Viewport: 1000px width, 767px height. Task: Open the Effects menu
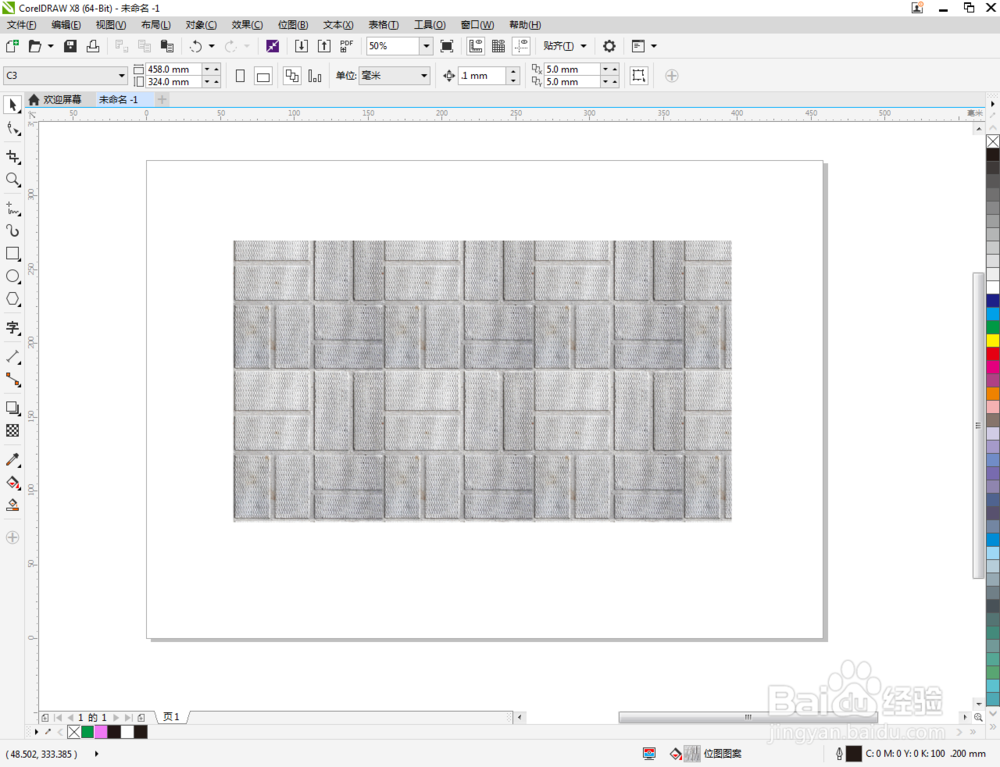[247, 25]
